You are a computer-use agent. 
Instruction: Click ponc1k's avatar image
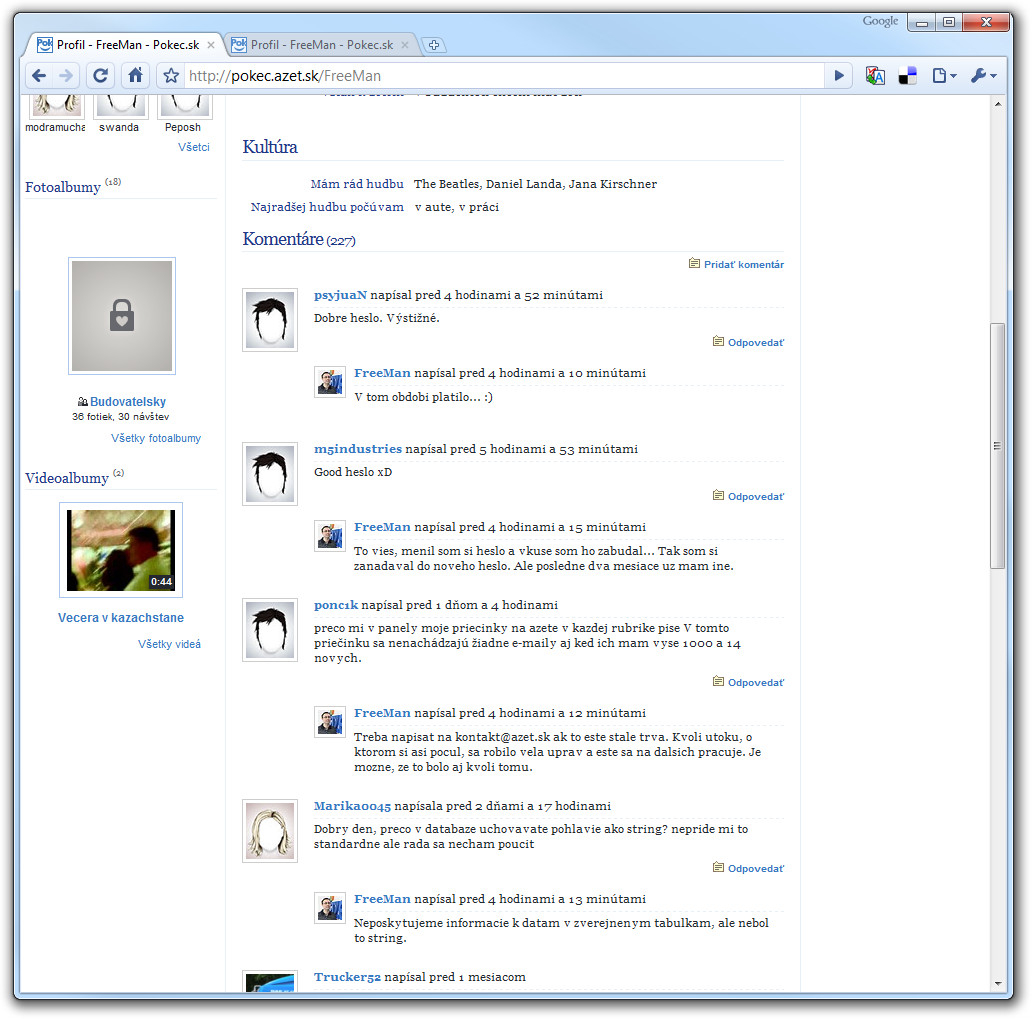[x=270, y=630]
